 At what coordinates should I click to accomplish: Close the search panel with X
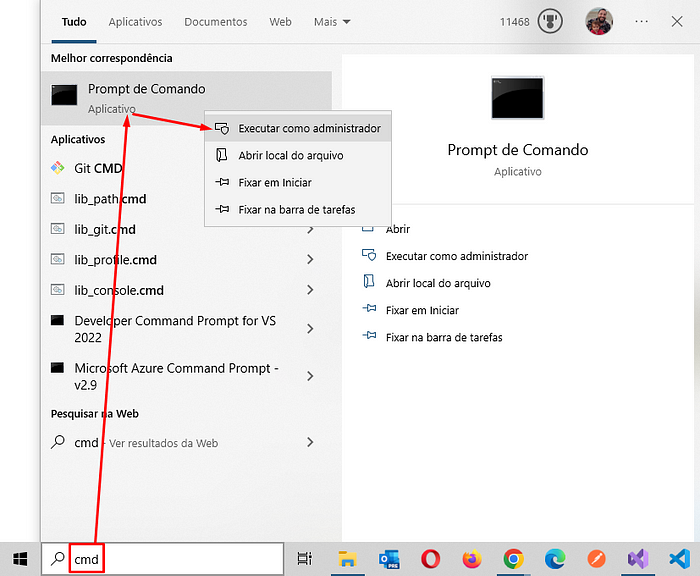[677, 21]
